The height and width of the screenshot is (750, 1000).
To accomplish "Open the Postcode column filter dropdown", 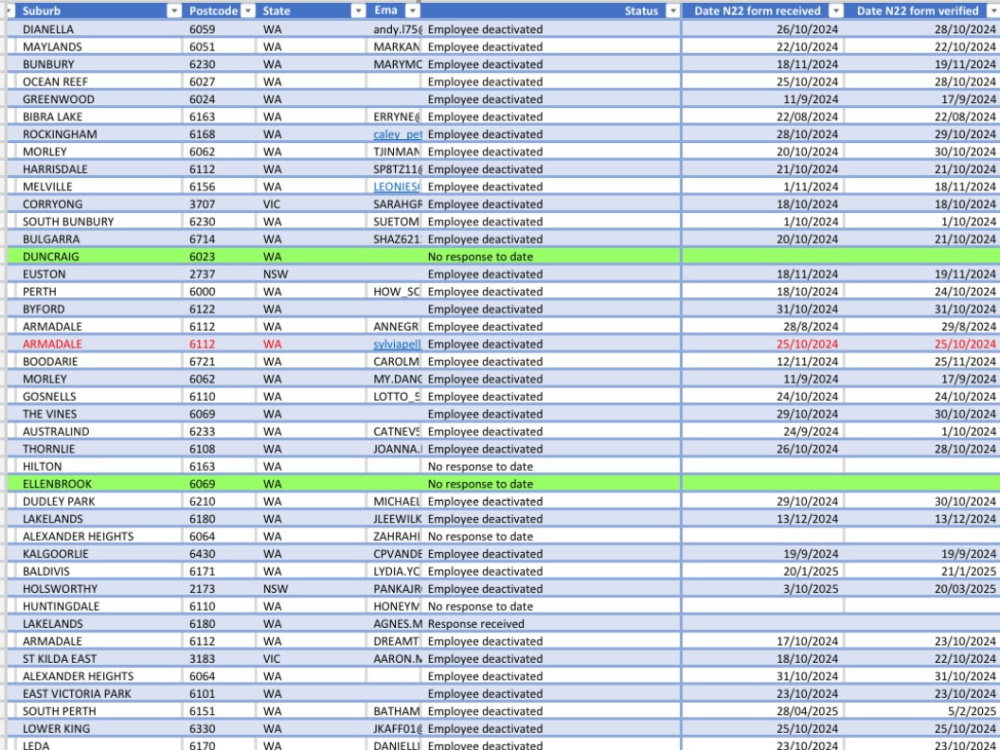I will coord(249,11).
